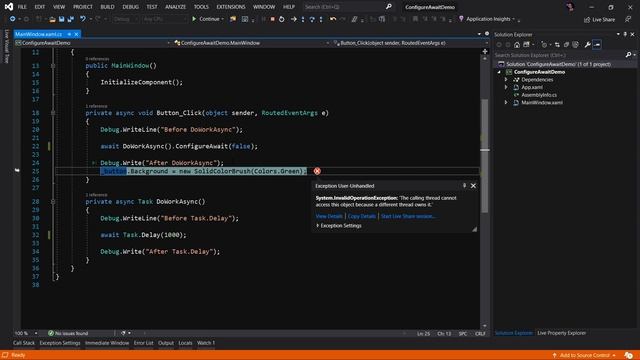
Task: Click the Live Share button
Action: tap(599, 20)
